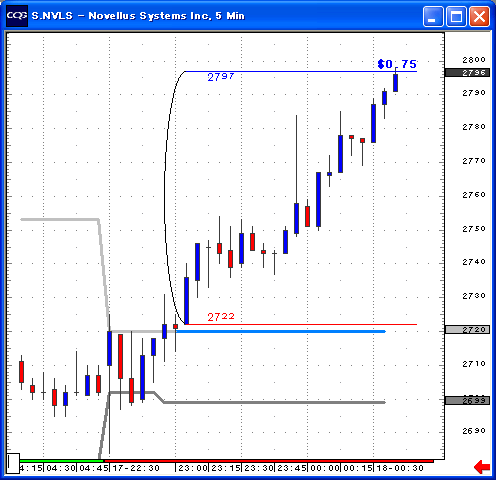Select the 2720 price marker on scale

click(x=467, y=330)
